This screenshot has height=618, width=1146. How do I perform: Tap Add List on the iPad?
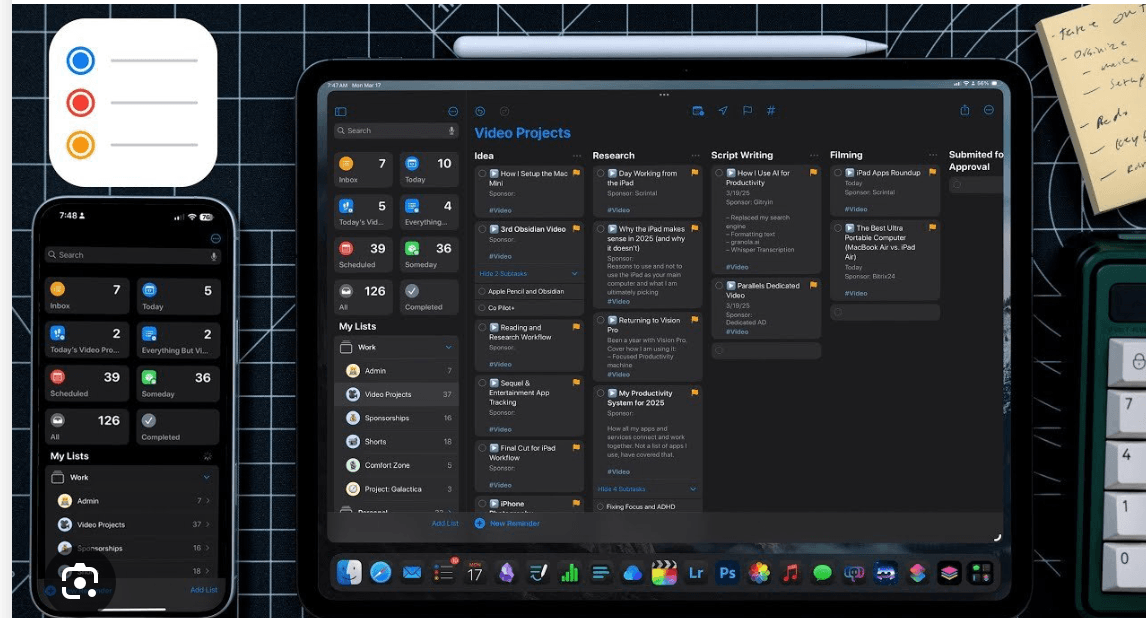(445, 524)
